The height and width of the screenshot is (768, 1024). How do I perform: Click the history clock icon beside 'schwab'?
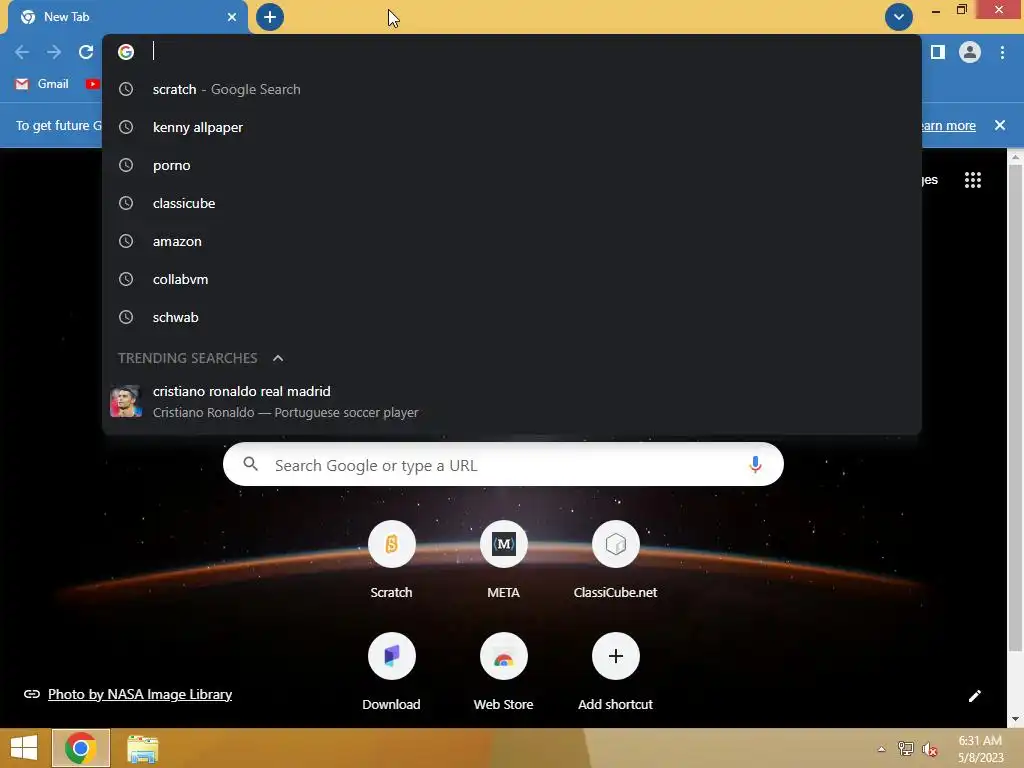point(126,317)
